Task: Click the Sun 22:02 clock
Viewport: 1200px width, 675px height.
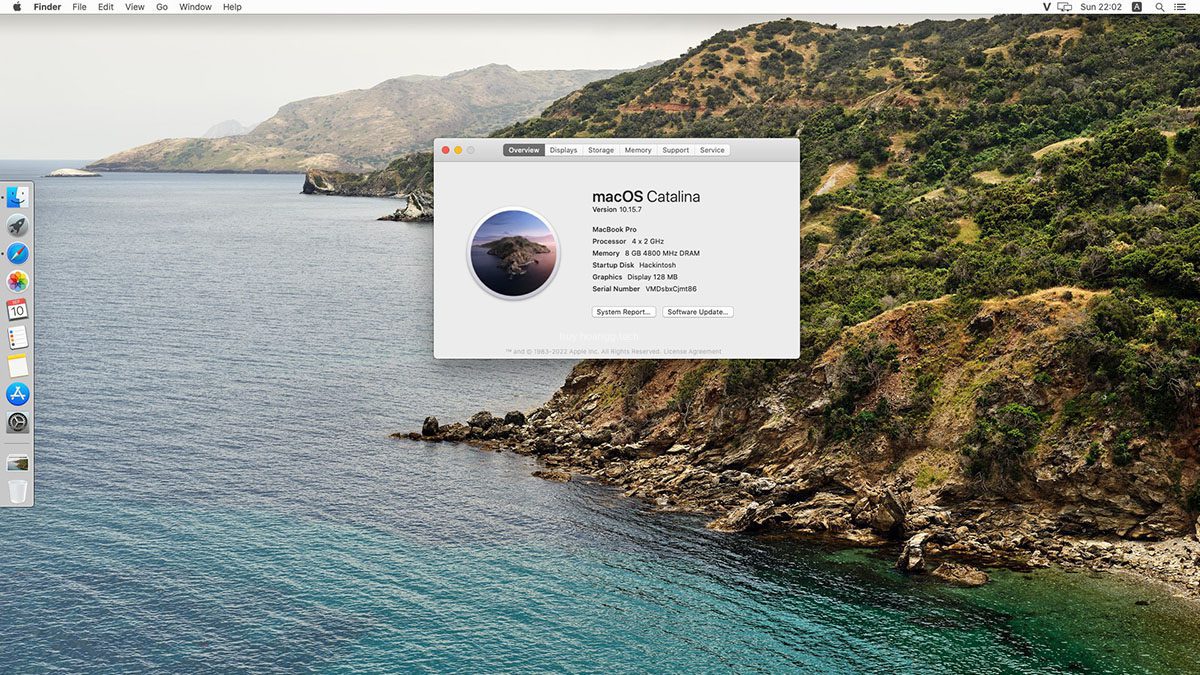Action: coord(1101,7)
